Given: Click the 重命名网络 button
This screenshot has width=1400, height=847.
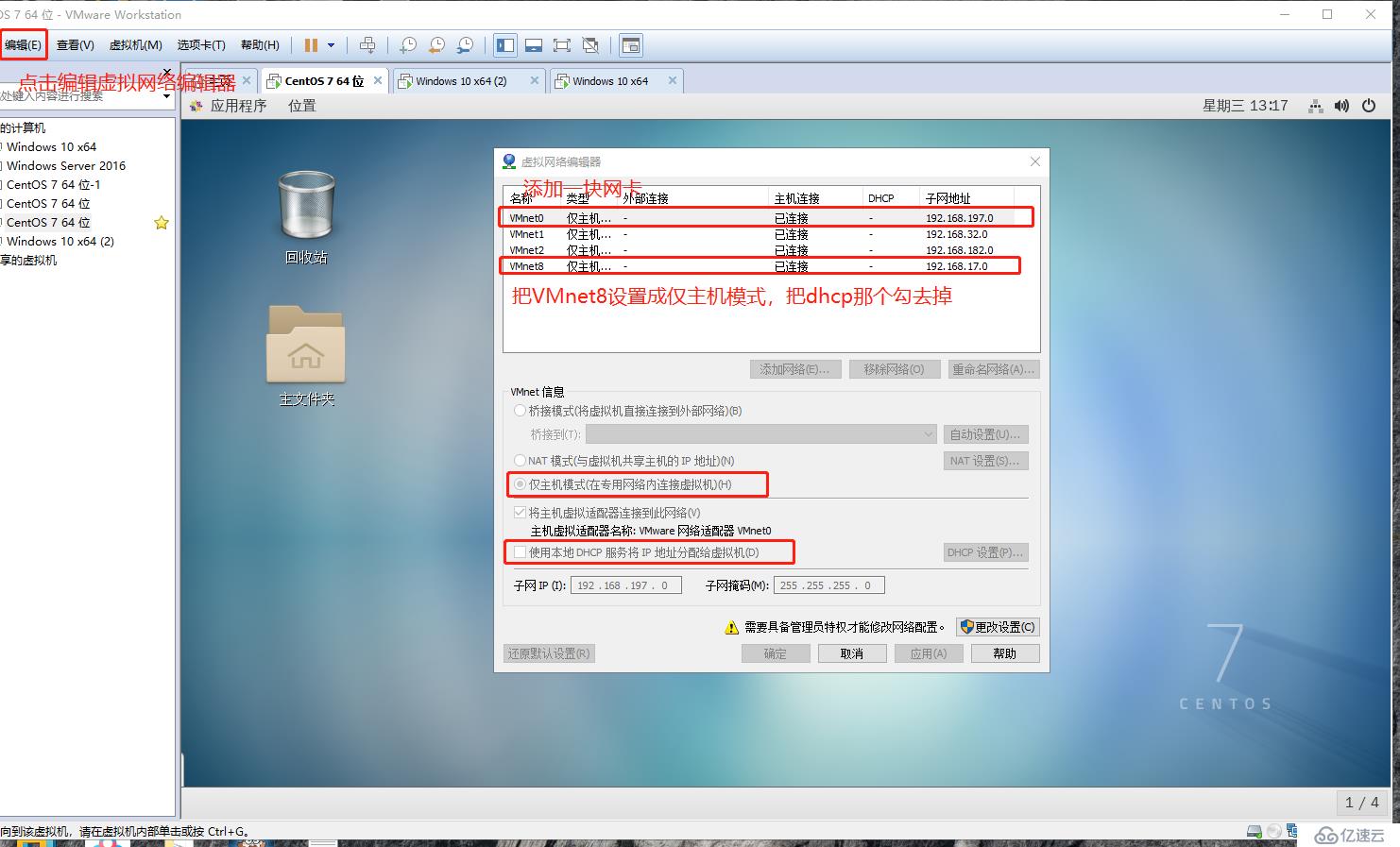Looking at the screenshot, I should pos(993,369).
